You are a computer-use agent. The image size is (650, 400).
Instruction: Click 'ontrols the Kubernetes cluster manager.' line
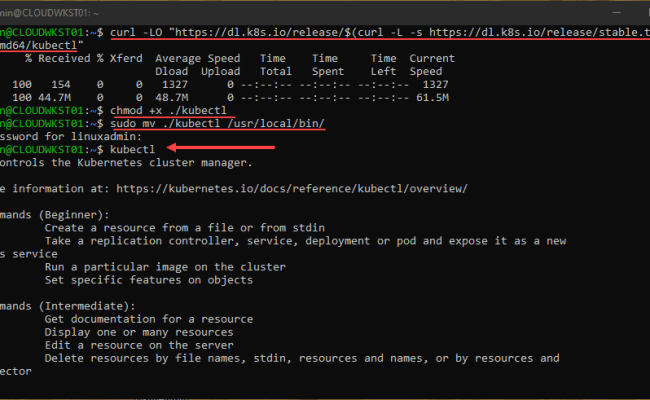(126, 162)
